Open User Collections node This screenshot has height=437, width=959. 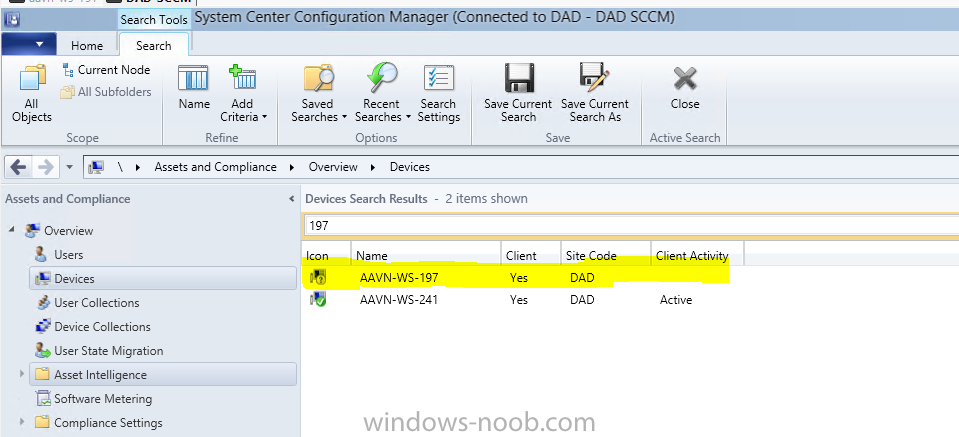[97, 303]
